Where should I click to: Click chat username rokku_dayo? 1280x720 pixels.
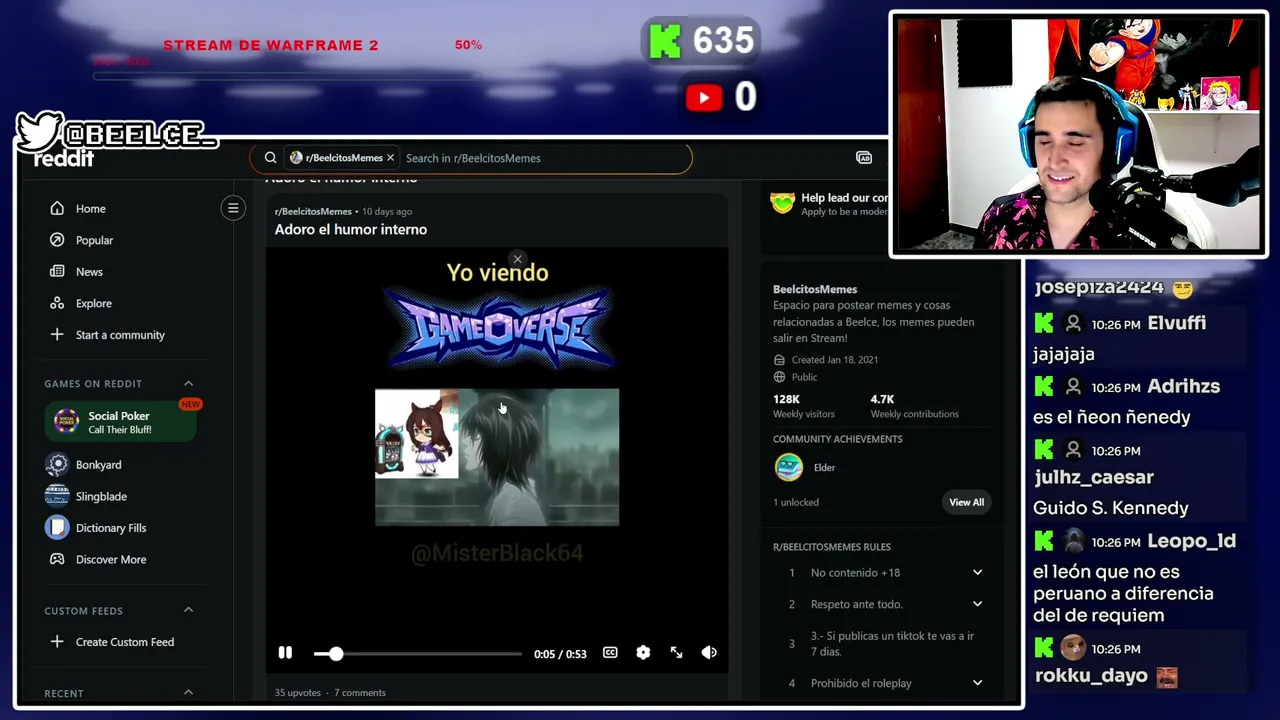1091,676
